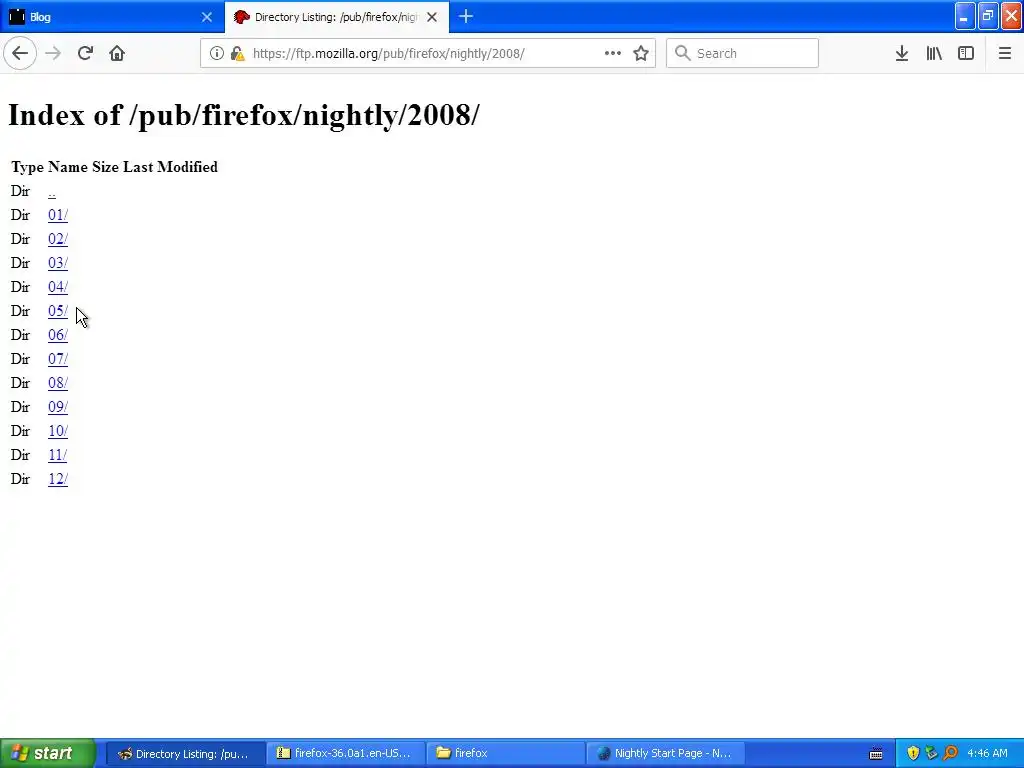Open the 07/ directory
The height and width of the screenshot is (768, 1024).
click(57, 359)
